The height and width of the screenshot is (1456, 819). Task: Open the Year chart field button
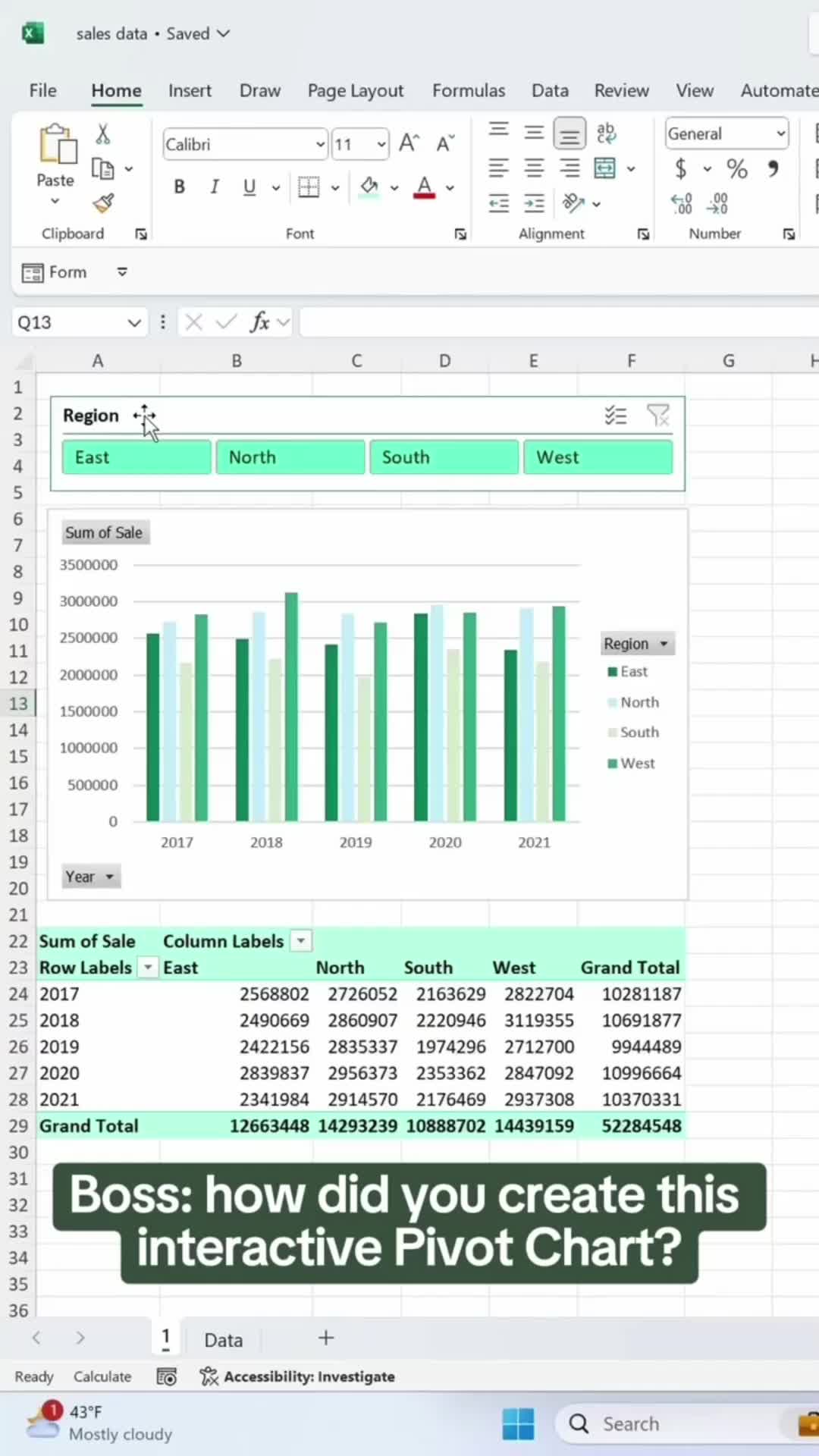click(x=90, y=877)
